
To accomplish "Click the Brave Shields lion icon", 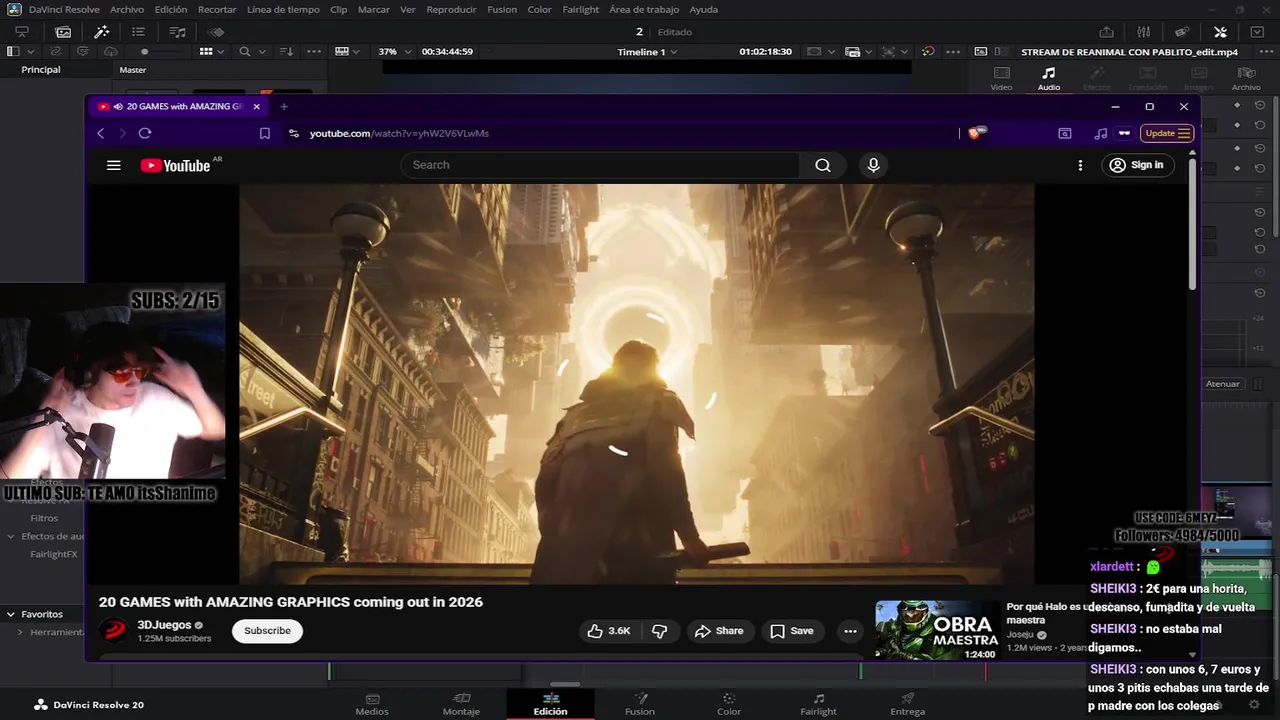I will (x=976, y=133).
